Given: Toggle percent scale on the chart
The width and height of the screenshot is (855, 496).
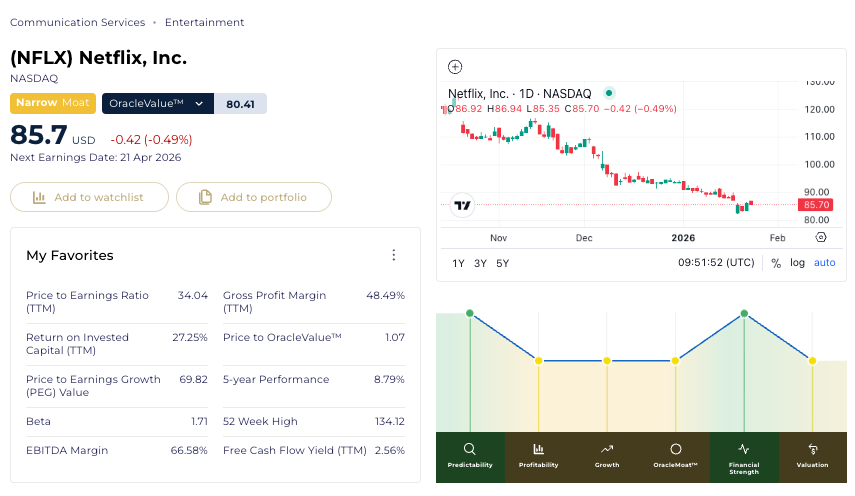Looking at the screenshot, I should tap(775, 263).
